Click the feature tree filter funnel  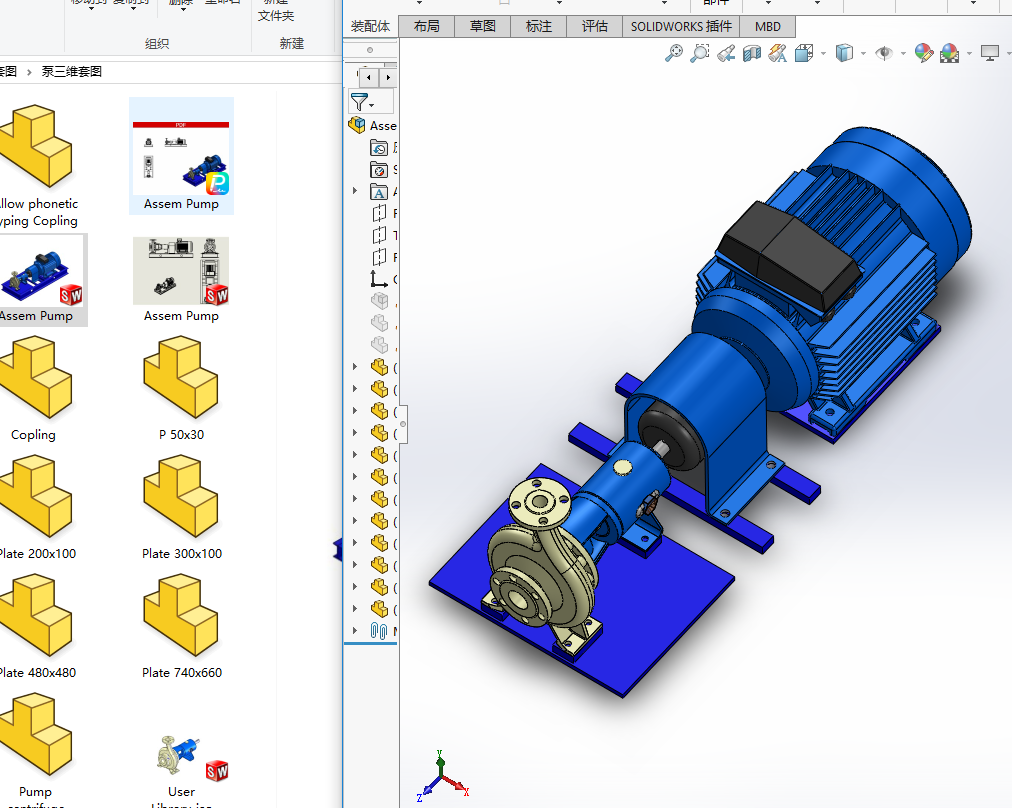[359, 101]
